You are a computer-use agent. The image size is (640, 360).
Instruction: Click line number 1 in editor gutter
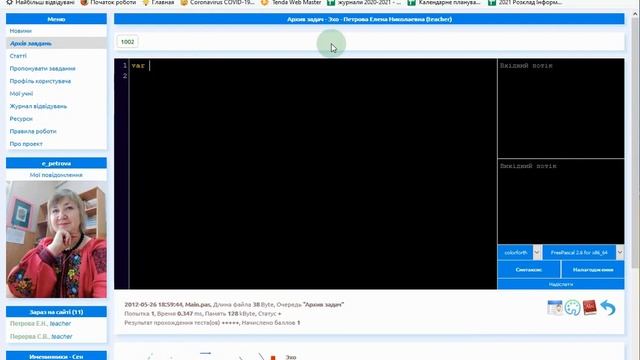coord(124,66)
